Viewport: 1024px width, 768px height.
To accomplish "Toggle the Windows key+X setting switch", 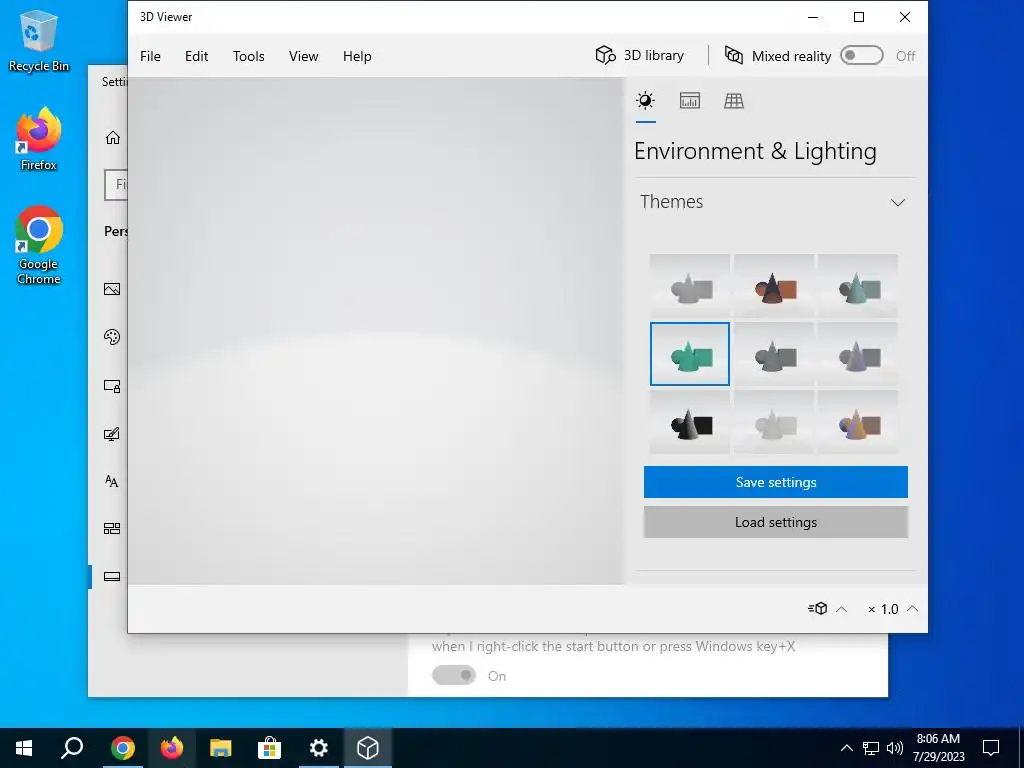I will tap(454, 675).
